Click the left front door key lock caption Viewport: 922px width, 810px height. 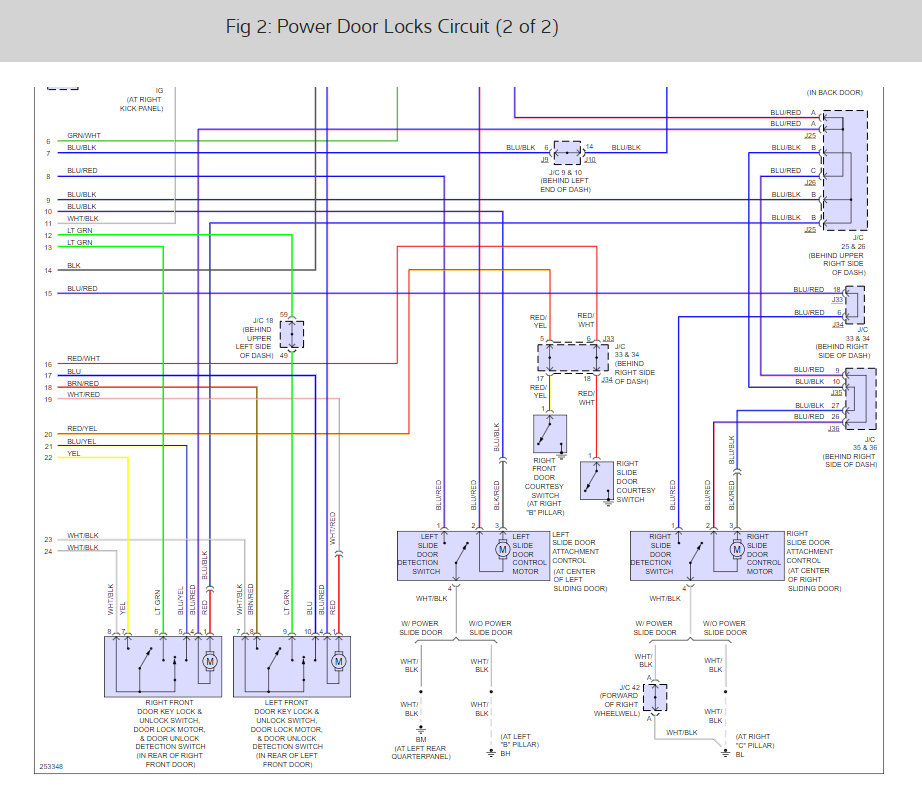tap(287, 733)
